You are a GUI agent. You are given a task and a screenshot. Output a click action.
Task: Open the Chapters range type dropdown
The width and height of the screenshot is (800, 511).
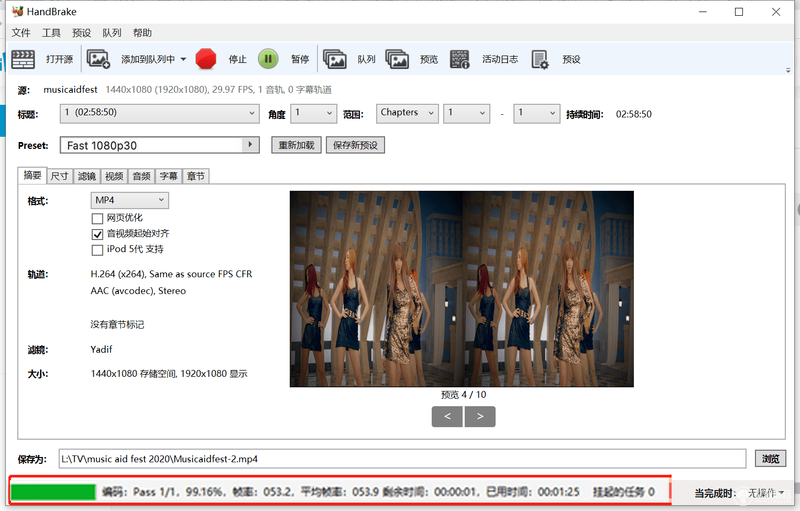(x=407, y=113)
